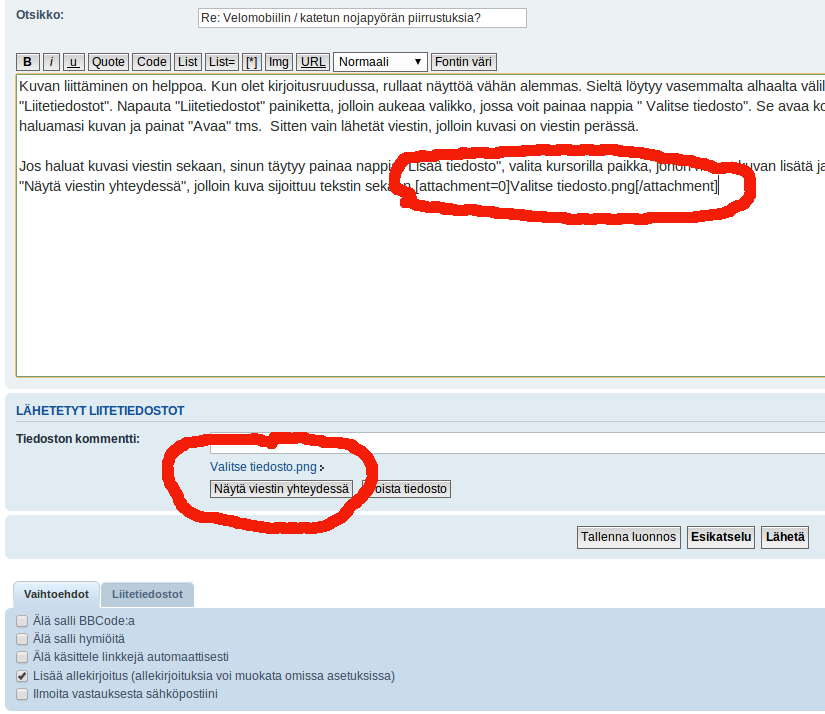Toggle the Älä salli BBCode:a checkbox
This screenshot has width=825, height=714.
(x=22, y=621)
